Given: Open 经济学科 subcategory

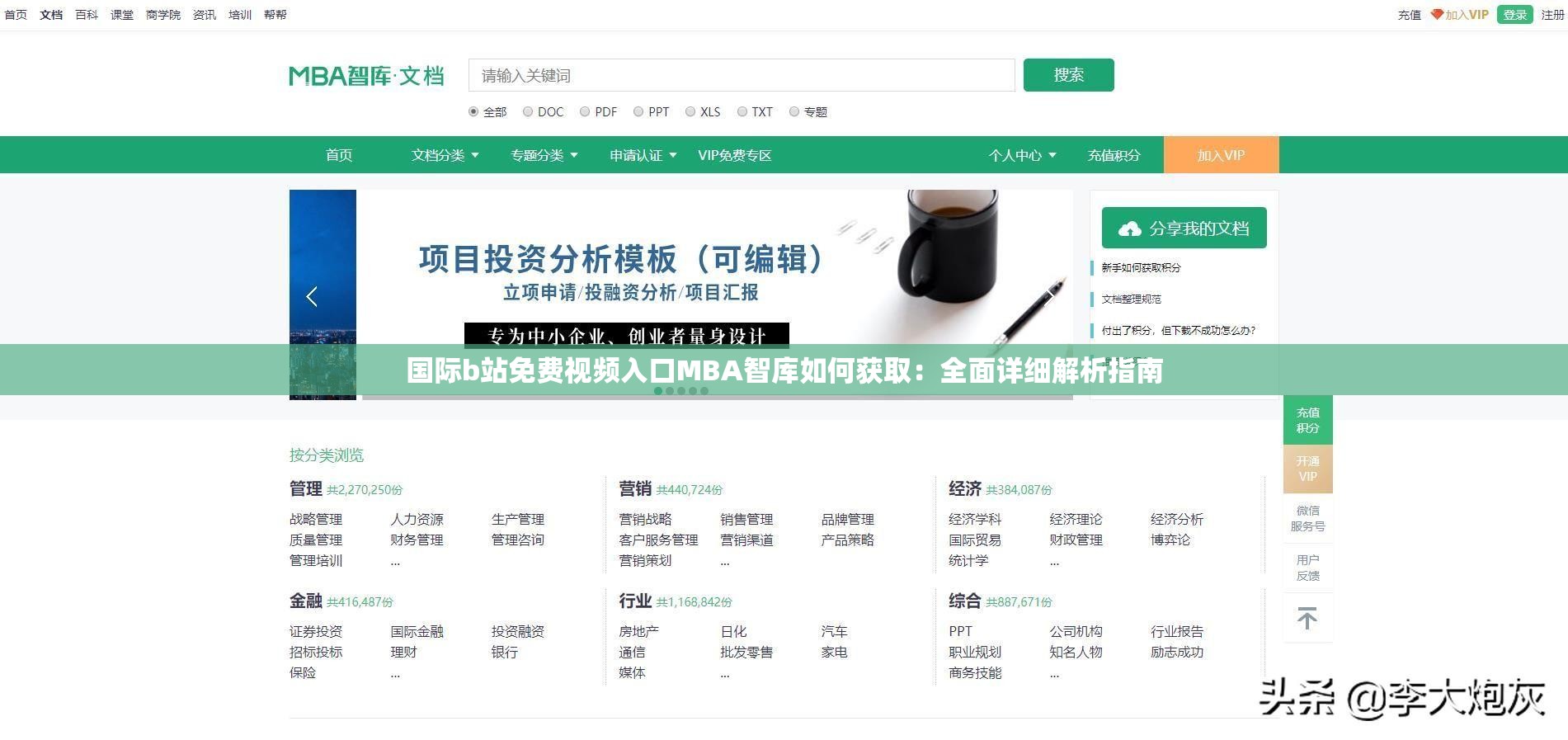Looking at the screenshot, I should [x=976, y=519].
